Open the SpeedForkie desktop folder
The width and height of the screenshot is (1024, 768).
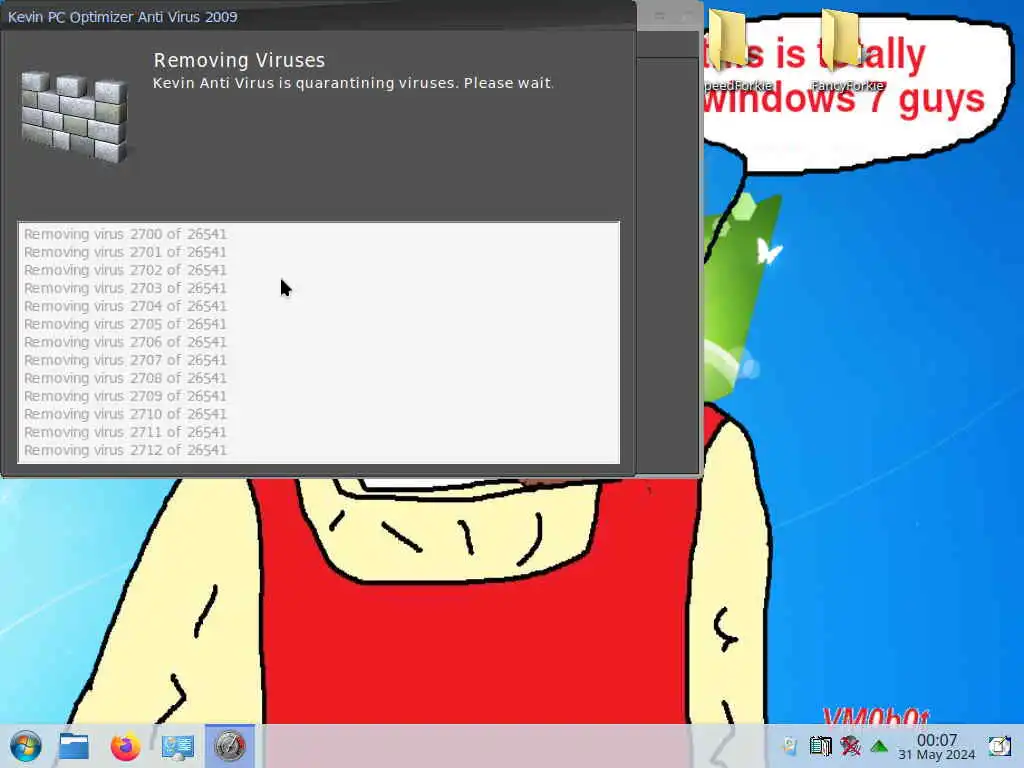(737, 51)
